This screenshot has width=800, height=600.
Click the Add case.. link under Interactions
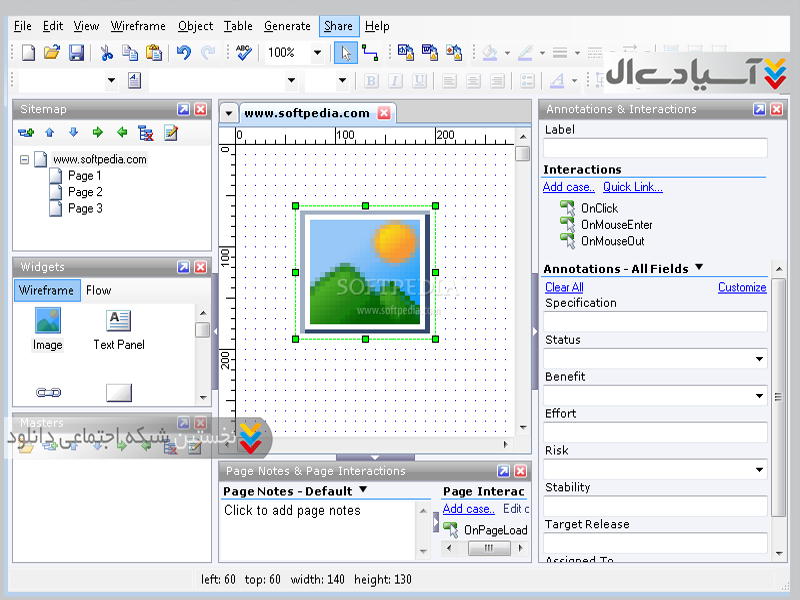tap(568, 187)
